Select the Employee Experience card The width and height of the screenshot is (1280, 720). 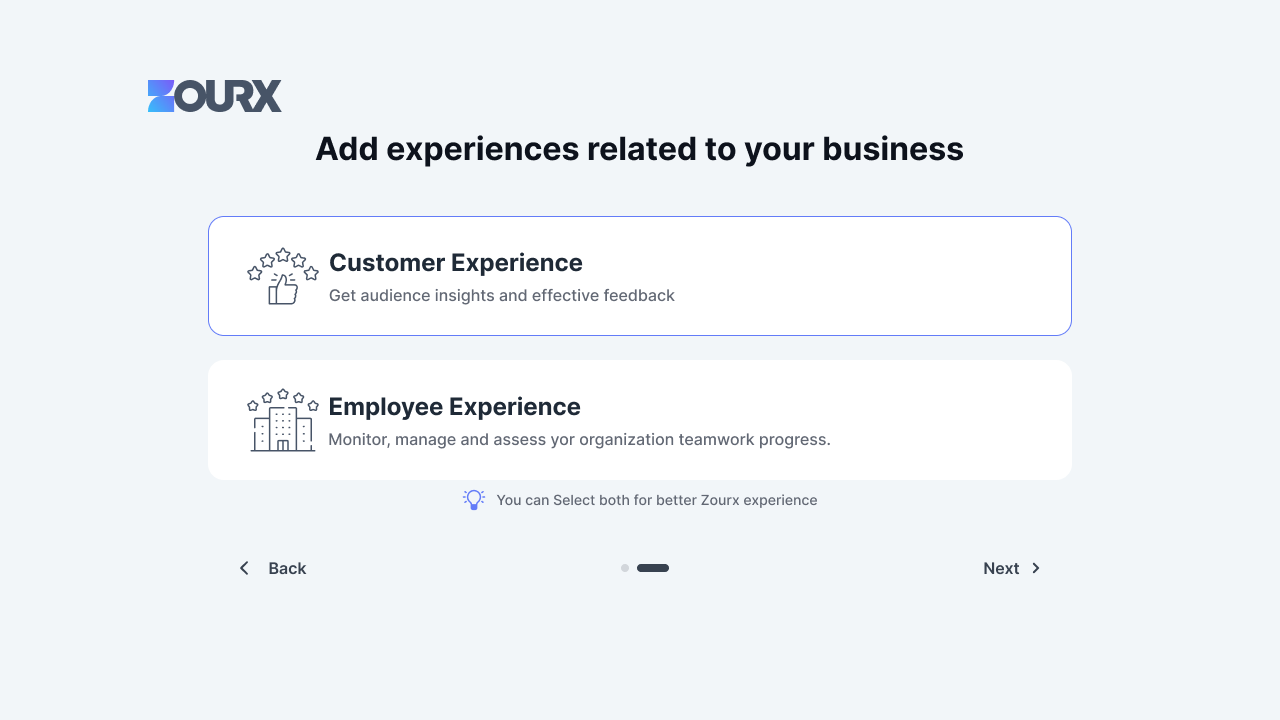[640, 420]
